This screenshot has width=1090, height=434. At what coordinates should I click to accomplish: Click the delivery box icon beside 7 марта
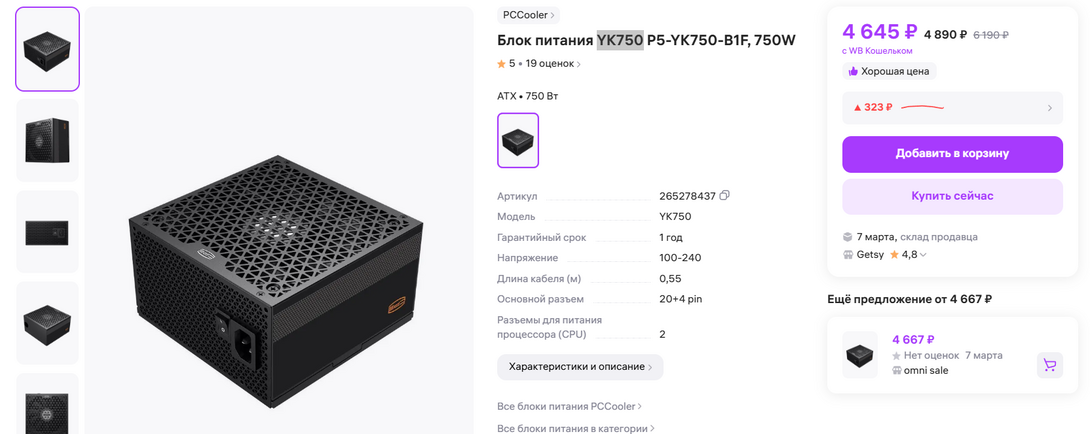[849, 237]
